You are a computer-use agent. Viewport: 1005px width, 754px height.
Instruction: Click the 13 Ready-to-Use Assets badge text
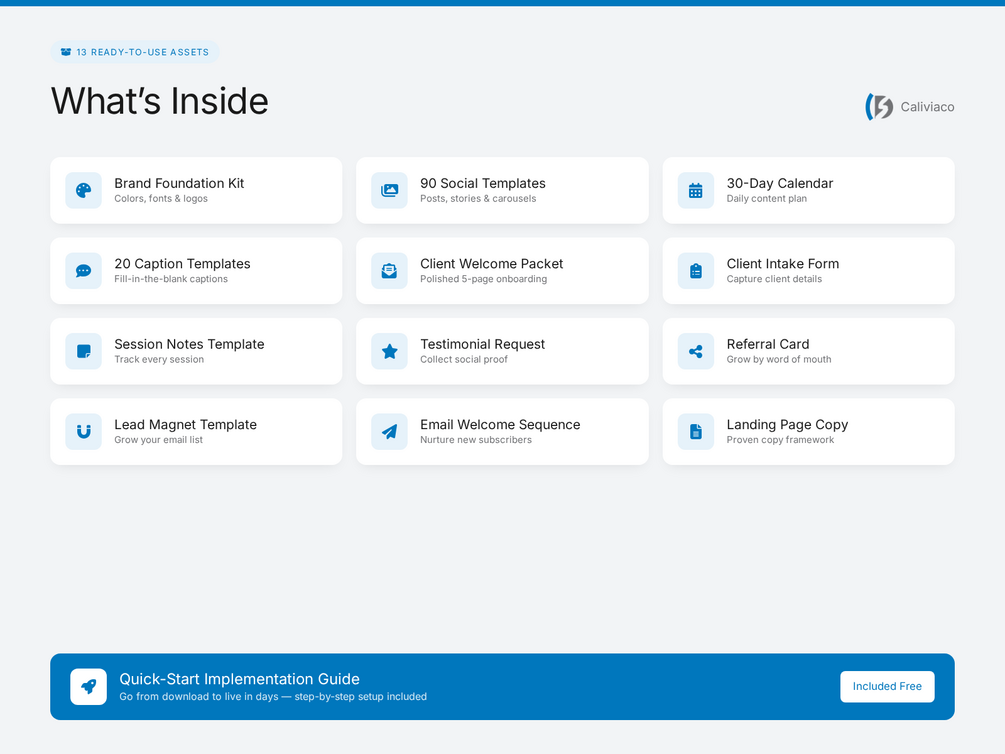[142, 52]
